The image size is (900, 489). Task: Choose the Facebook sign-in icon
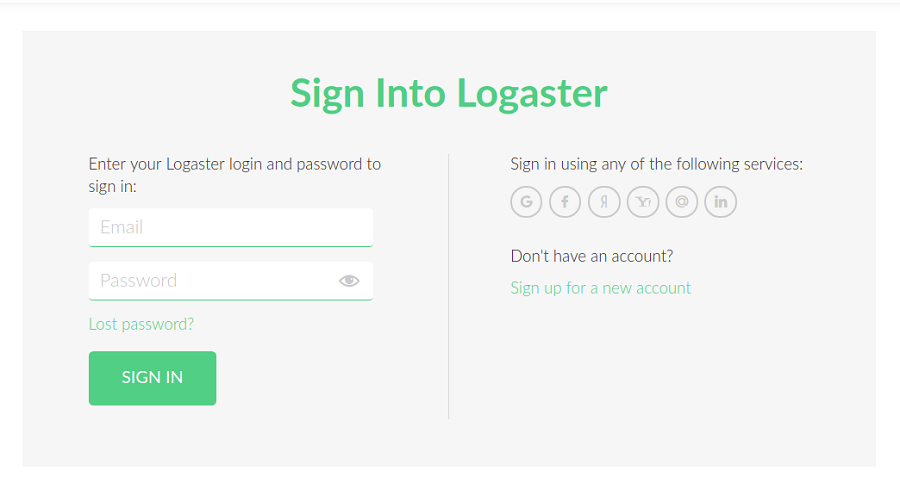(x=565, y=202)
